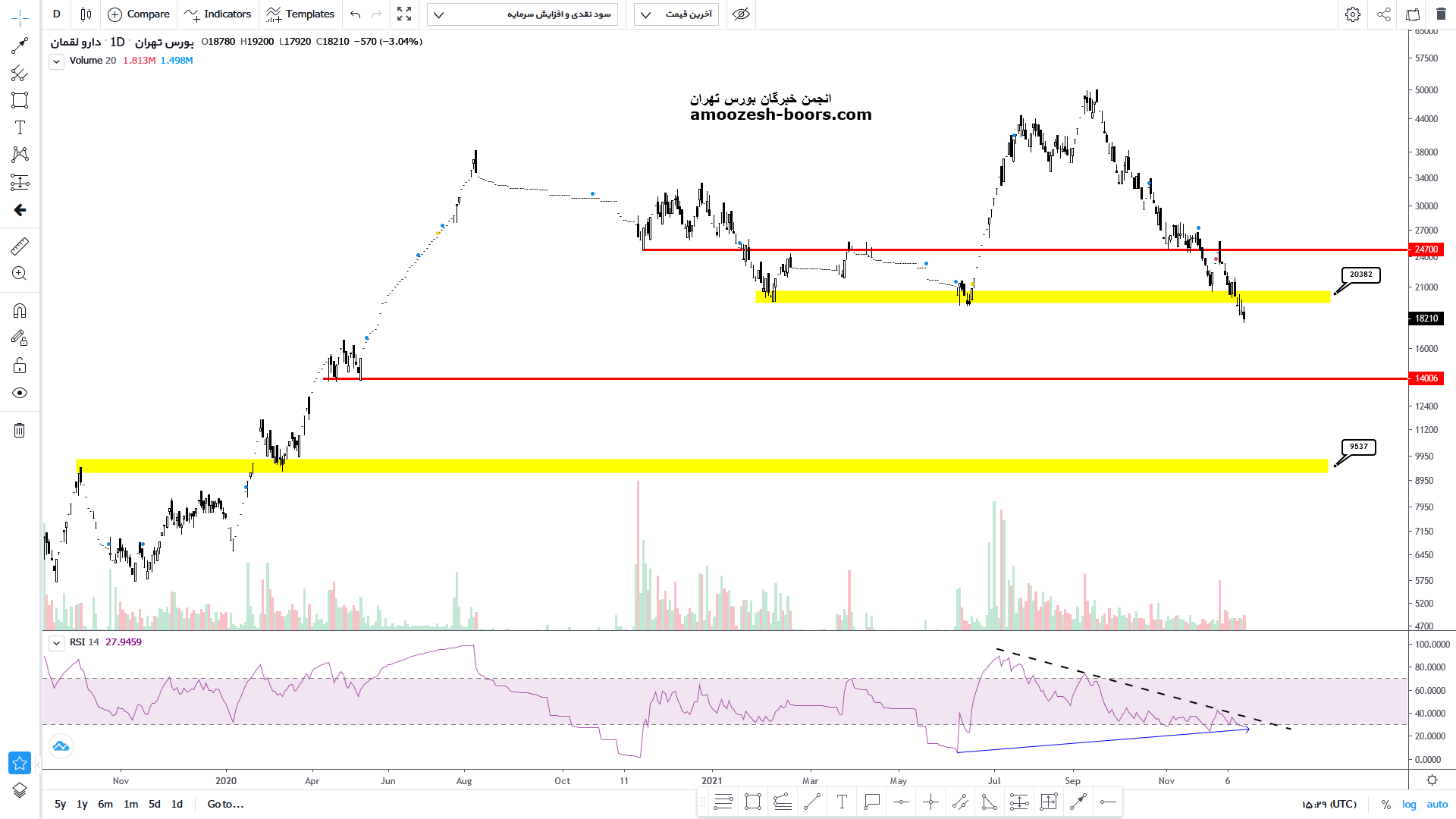Open the Templates menu
The width and height of the screenshot is (1456, 819).
pos(300,14)
